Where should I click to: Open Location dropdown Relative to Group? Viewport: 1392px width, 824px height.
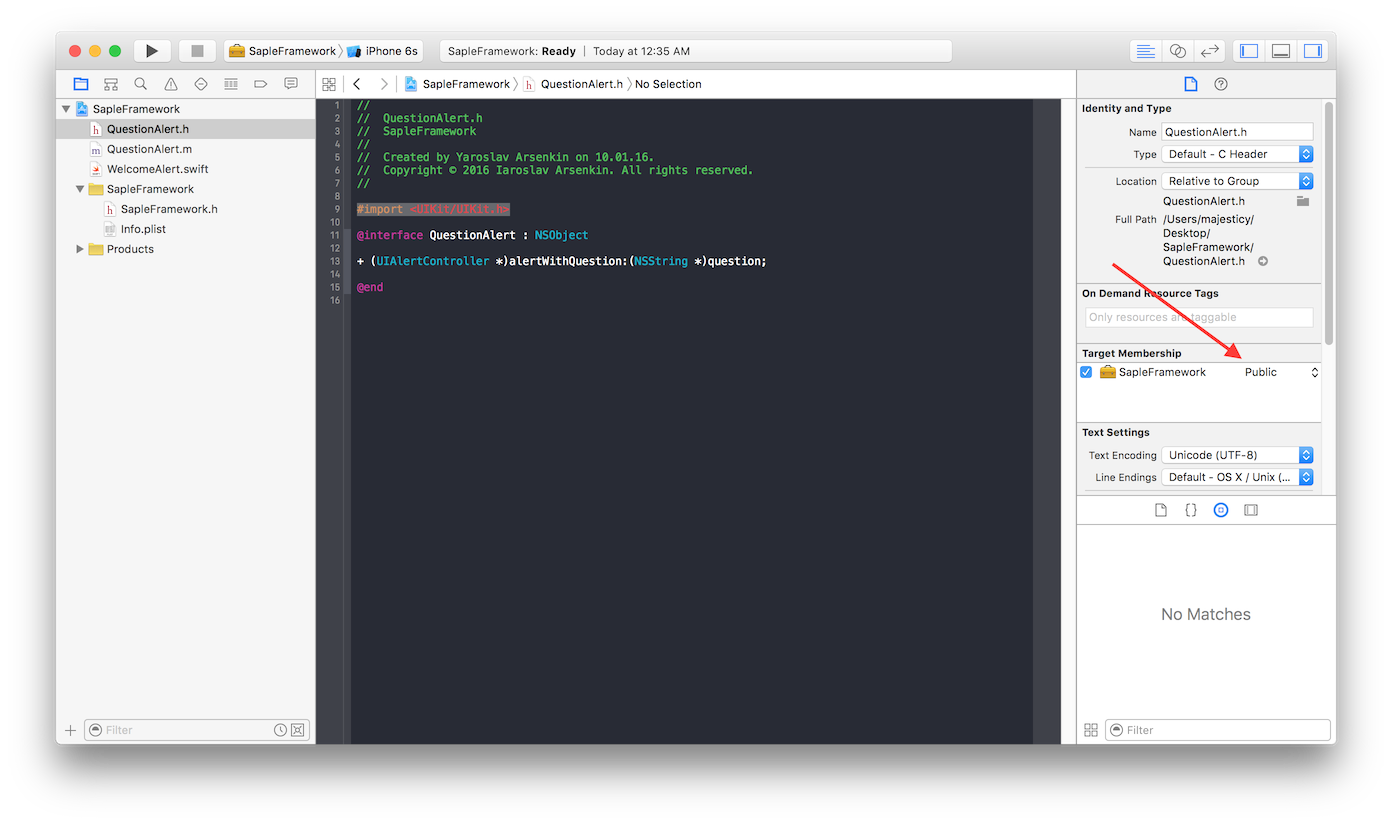(x=1237, y=181)
